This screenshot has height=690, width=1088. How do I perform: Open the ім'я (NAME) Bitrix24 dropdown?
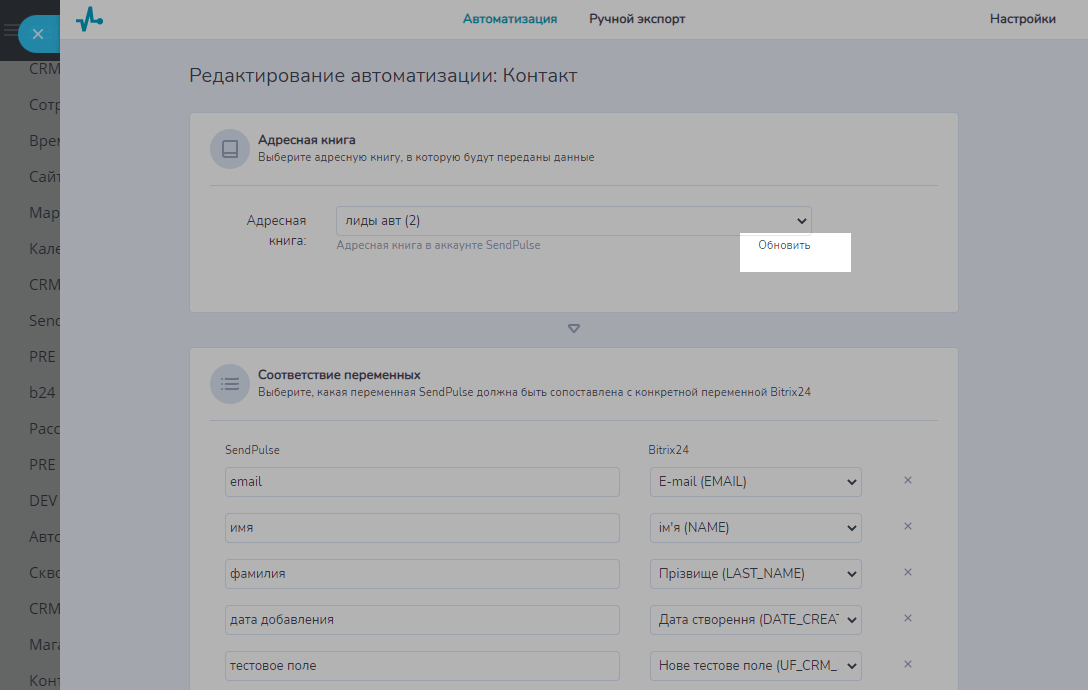click(756, 528)
